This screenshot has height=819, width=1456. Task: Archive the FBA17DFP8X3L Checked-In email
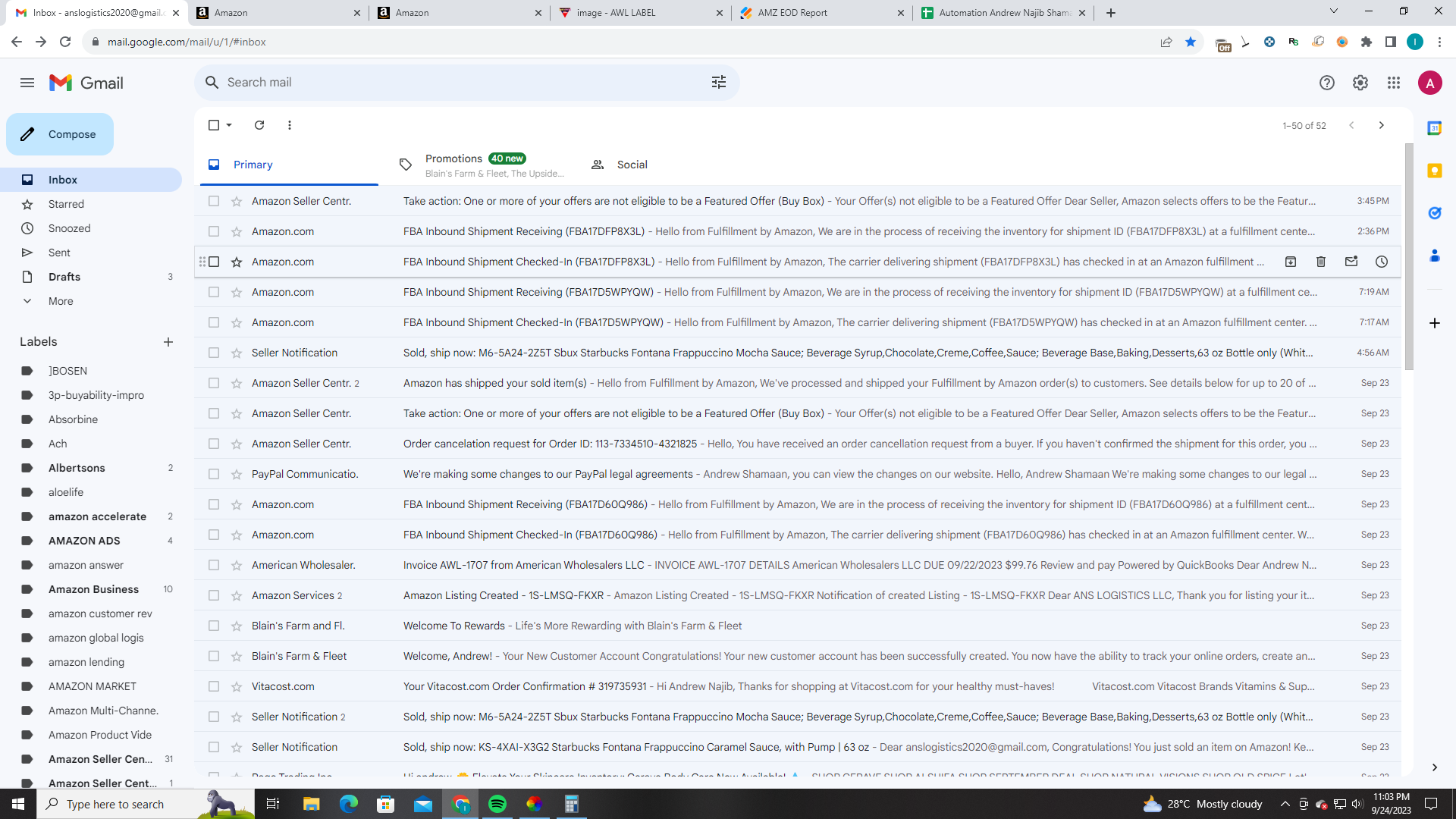point(1291,262)
